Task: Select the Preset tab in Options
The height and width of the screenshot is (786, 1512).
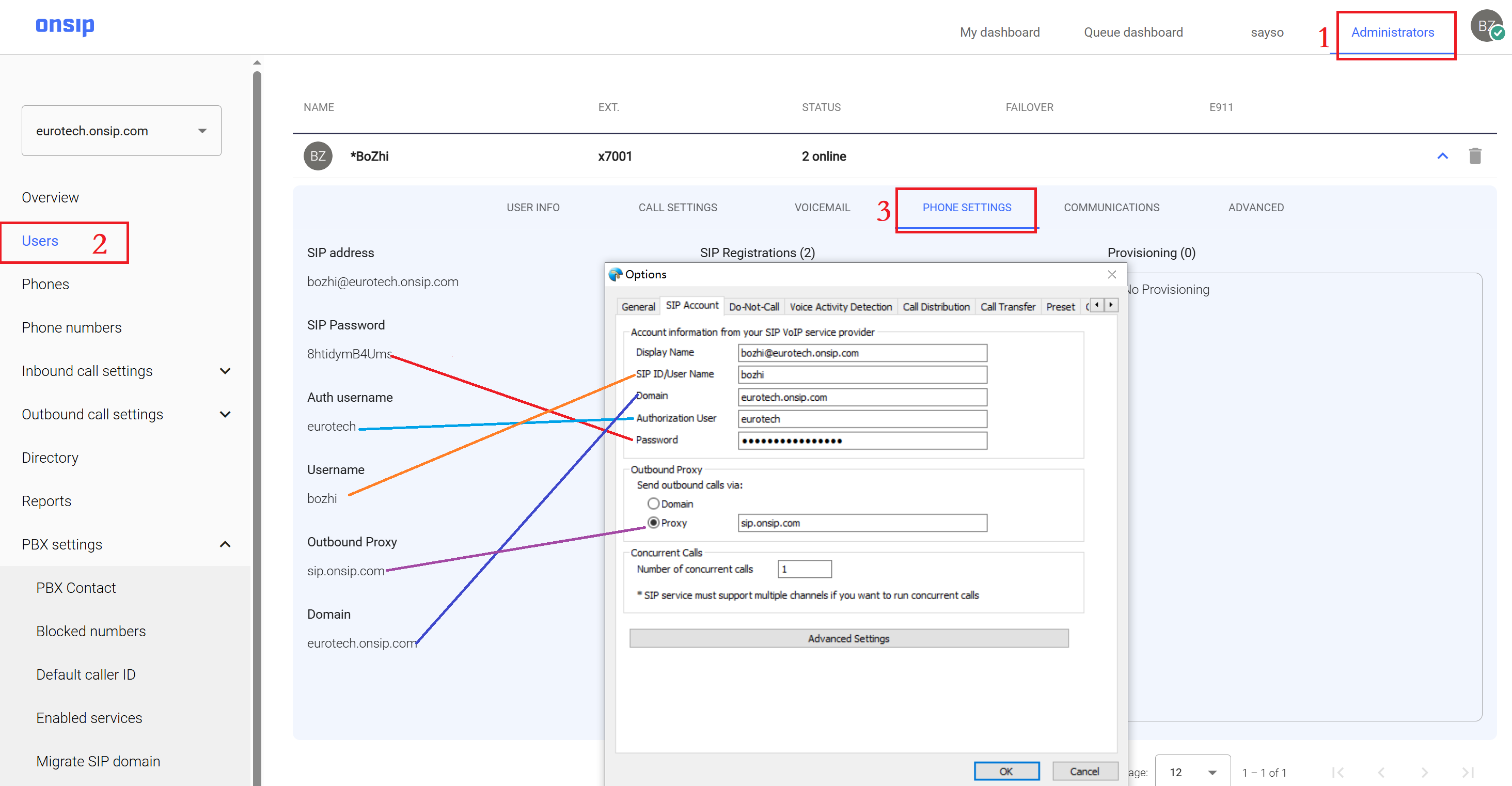Action: (1060, 306)
